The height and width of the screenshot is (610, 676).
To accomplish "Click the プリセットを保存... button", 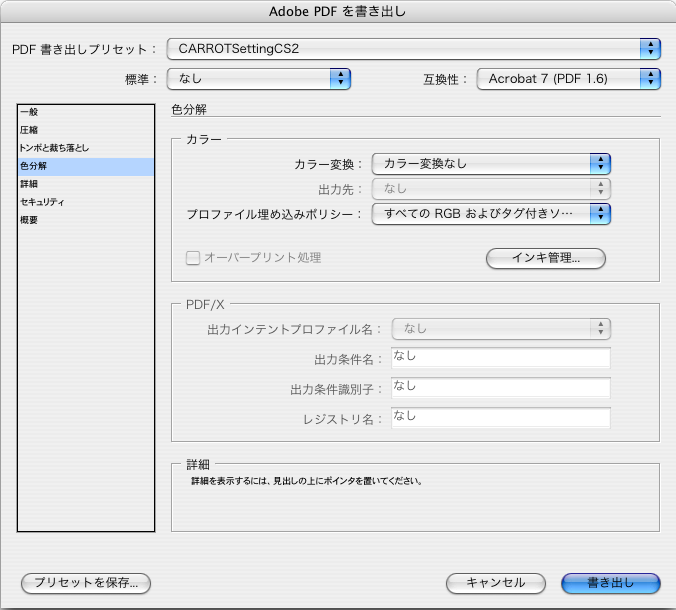I will tap(86, 583).
